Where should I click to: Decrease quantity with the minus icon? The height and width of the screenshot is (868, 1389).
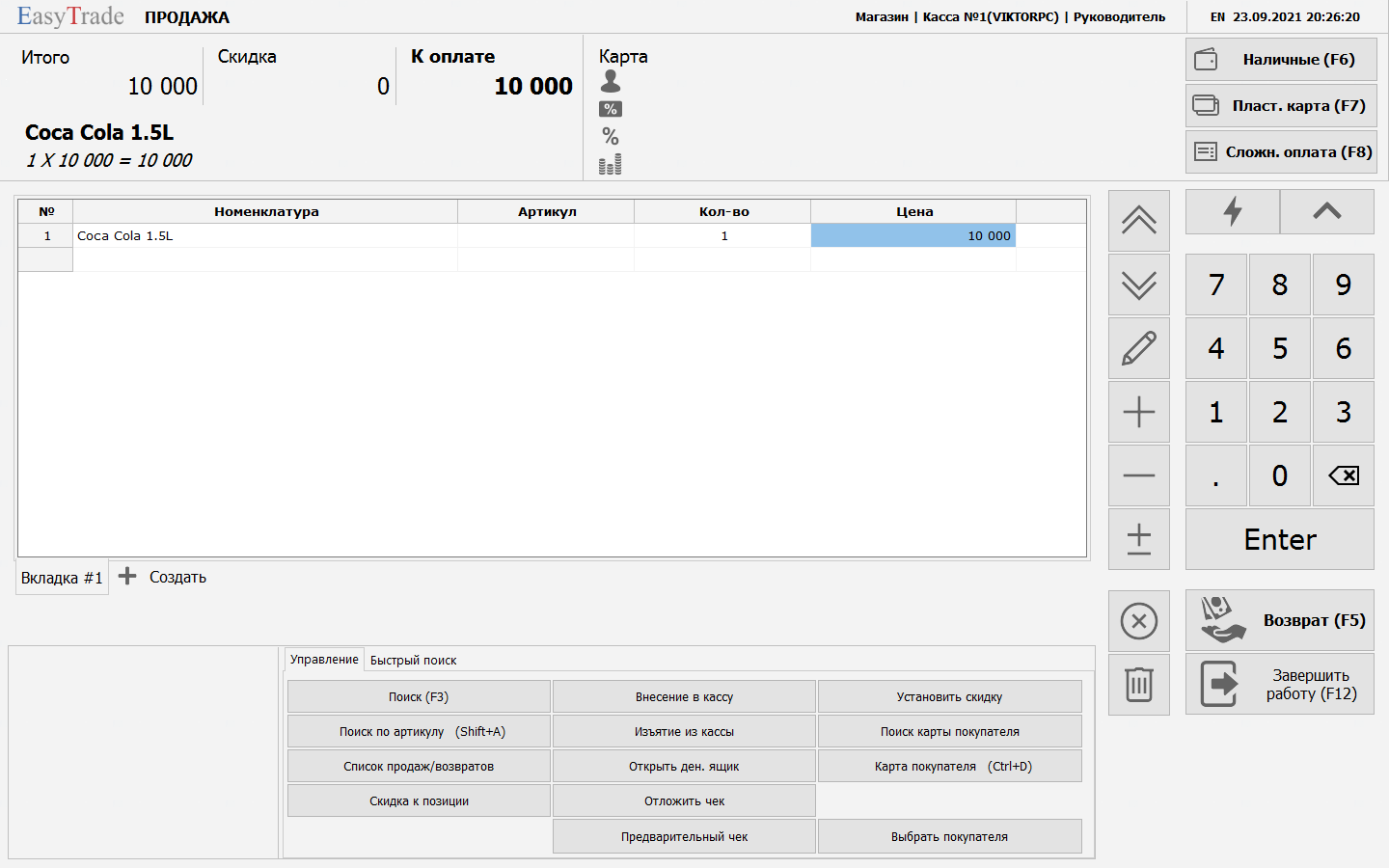click(x=1139, y=475)
